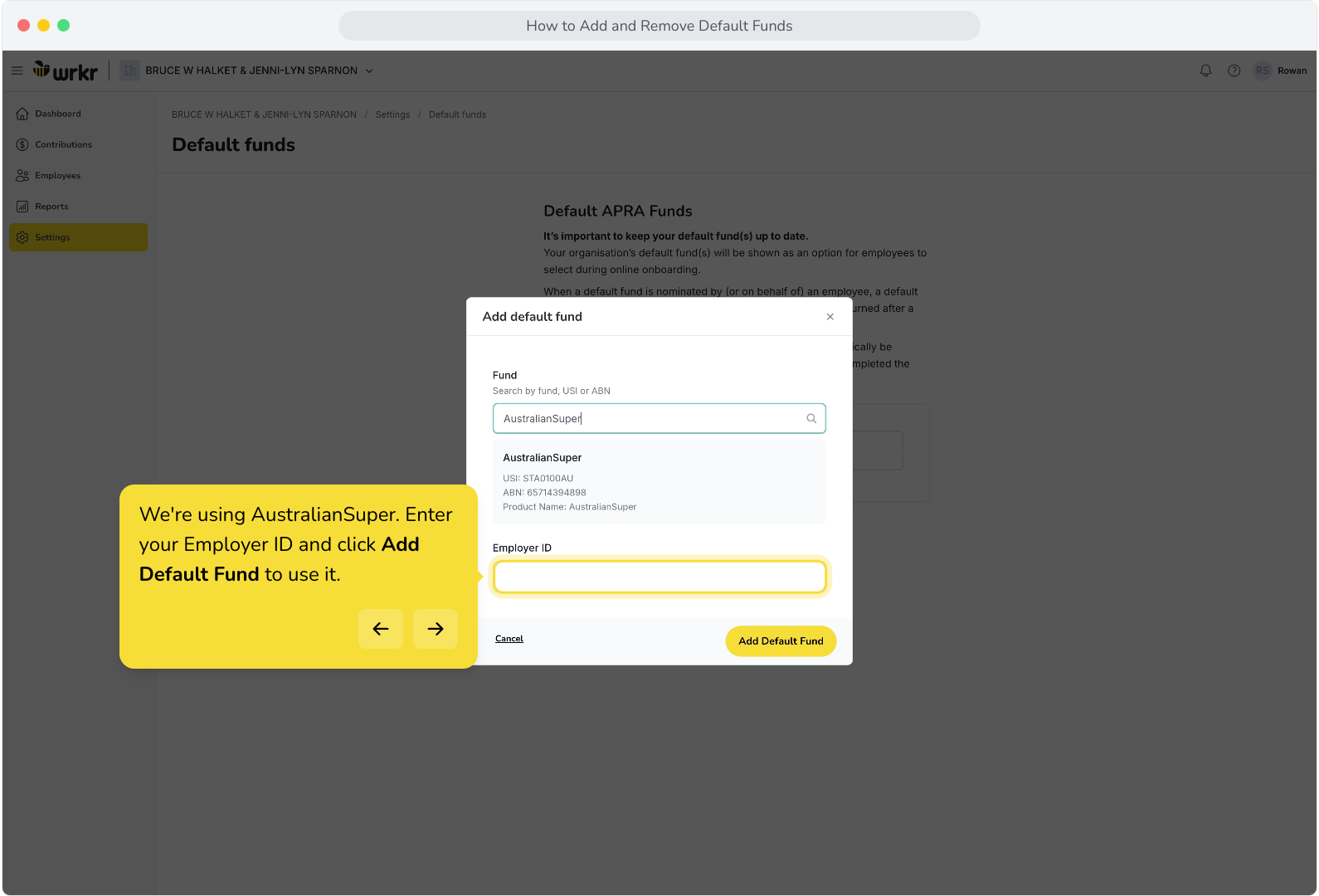Click ABN: 65714394898 text in result
The width and height of the screenshot is (1319, 896).
tap(544, 493)
